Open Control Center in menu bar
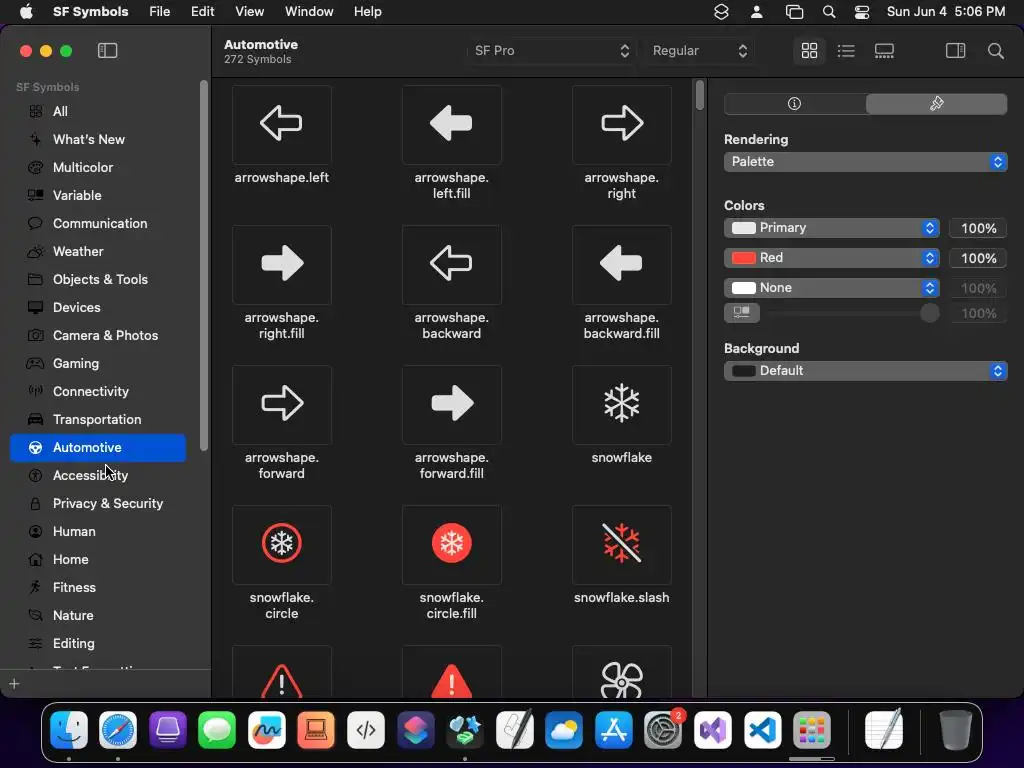Screen dimensions: 1024x768 click(861, 12)
